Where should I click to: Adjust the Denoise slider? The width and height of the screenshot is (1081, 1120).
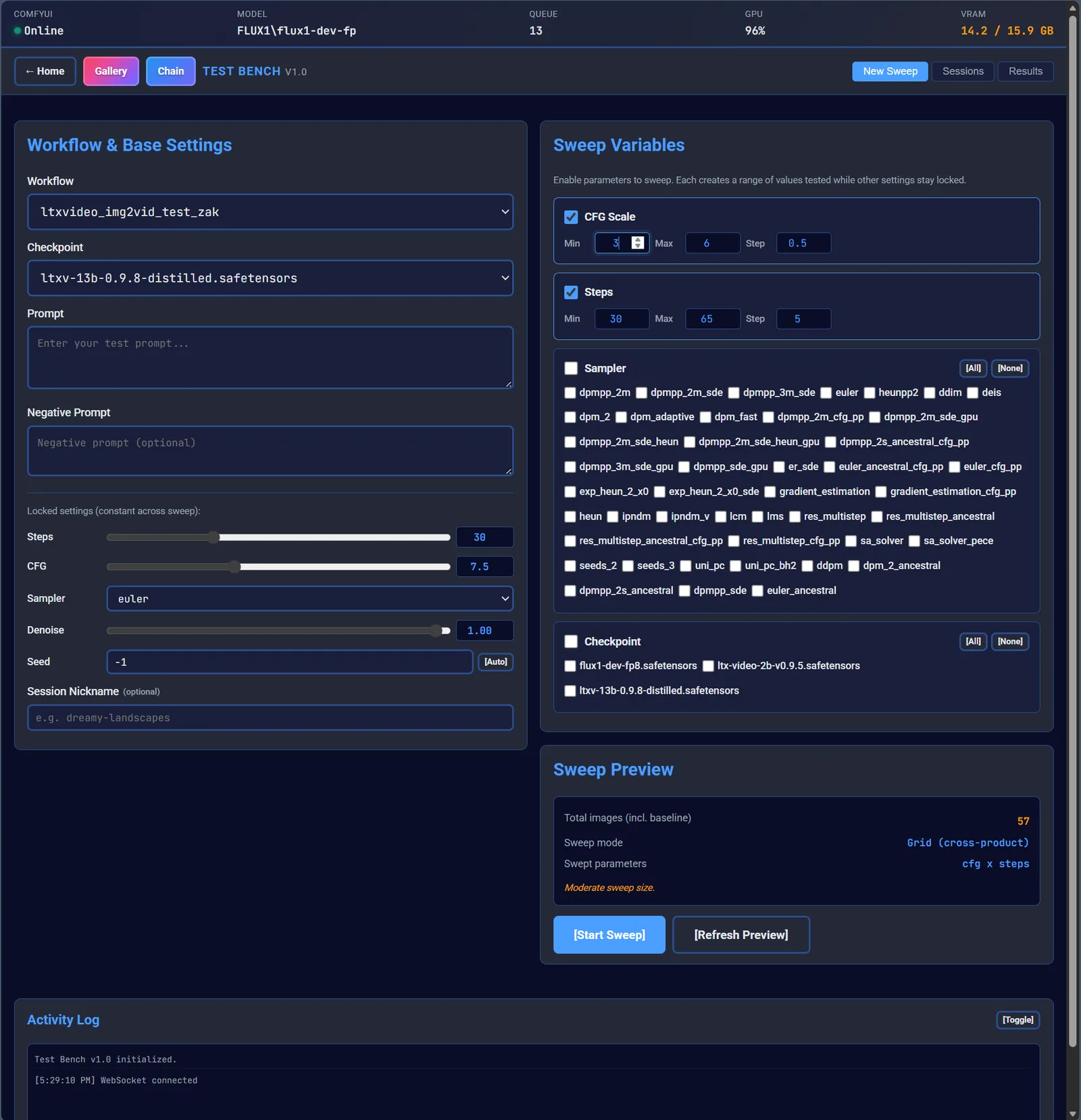click(278, 630)
